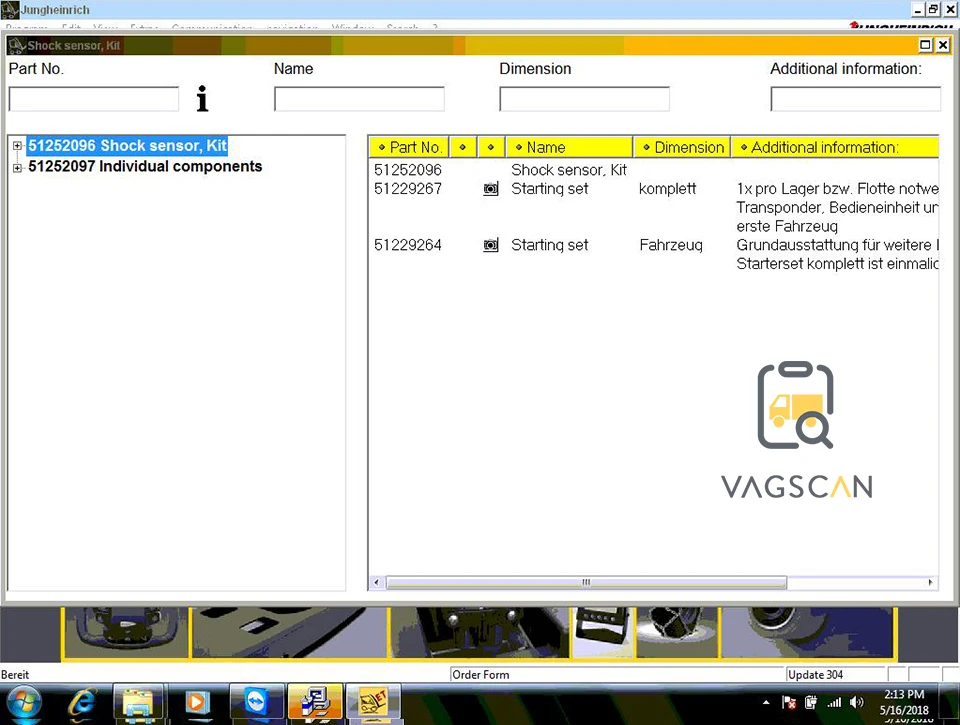Image resolution: width=960 pixels, height=725 pixels.
Task: Expand the 51252097 Individual components node
Action: click(17, 167)
